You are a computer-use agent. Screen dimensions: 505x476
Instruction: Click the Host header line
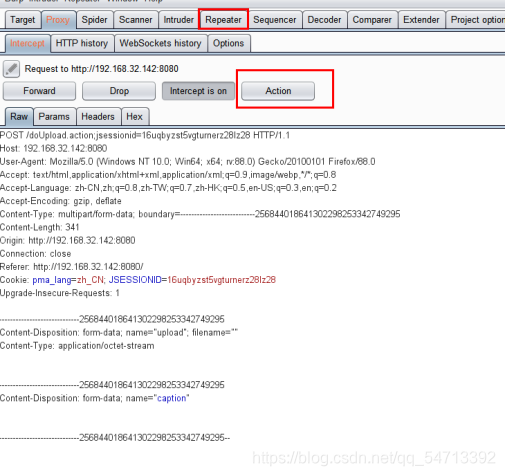[x=53, y=148]
